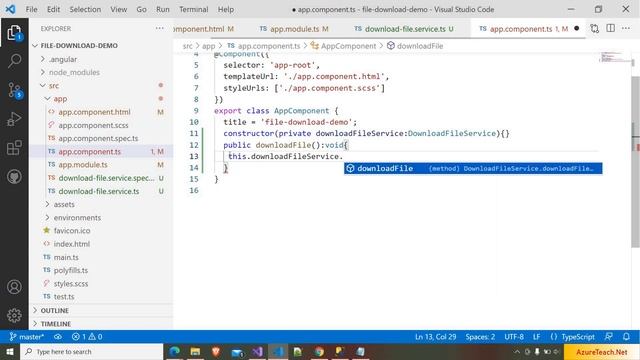This screenshot has width=640, height=360.
Task: Collapse the app folder
Action: (60, 99)
